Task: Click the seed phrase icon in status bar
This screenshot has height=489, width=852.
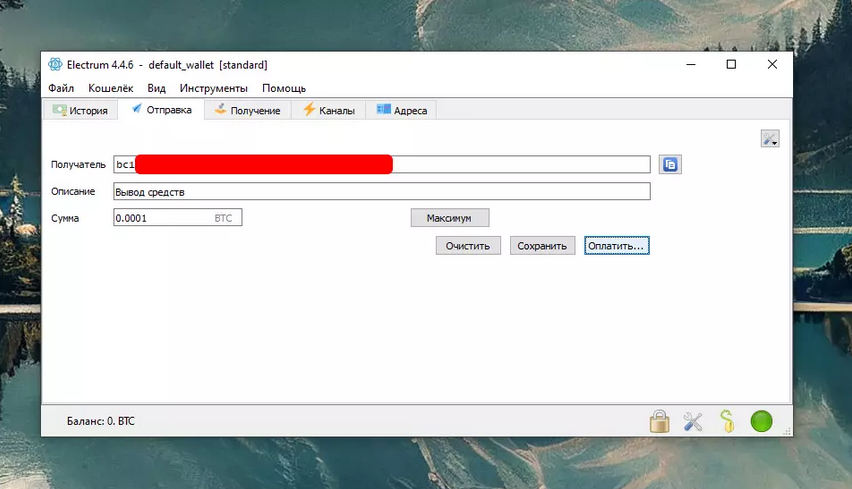Action: coord(727,422)
